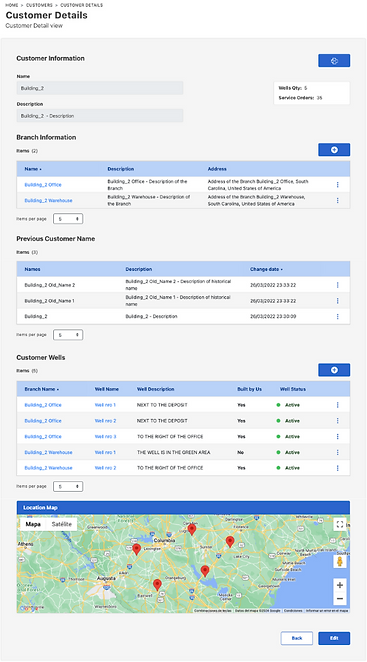Image resolution: width=367 pixels, height=662 pixels.
Task: Click Building_2 Old_Name 2 name cell
Action: (50, 285)
